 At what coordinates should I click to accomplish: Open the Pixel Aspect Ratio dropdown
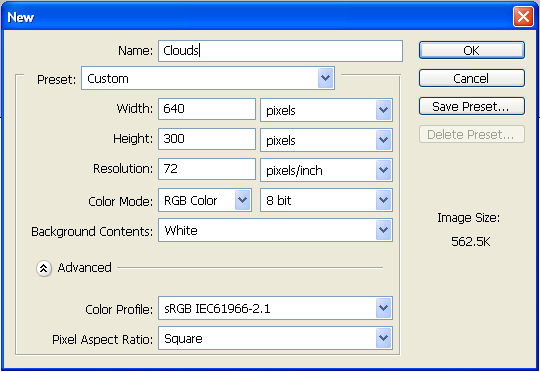pos(275,338)
